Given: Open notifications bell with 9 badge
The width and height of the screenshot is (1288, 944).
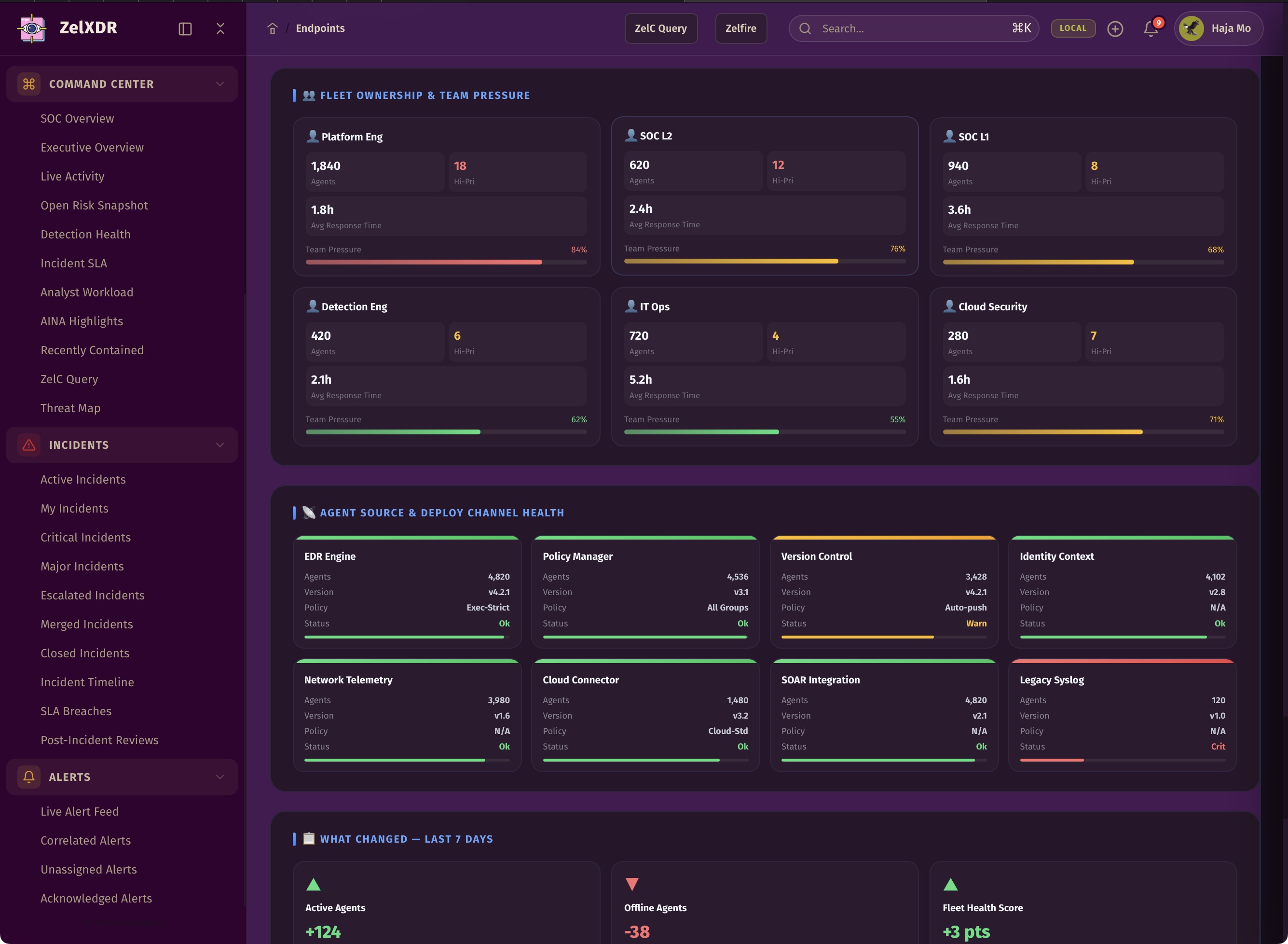Looking at the screenshot, I should (1151, 28).
